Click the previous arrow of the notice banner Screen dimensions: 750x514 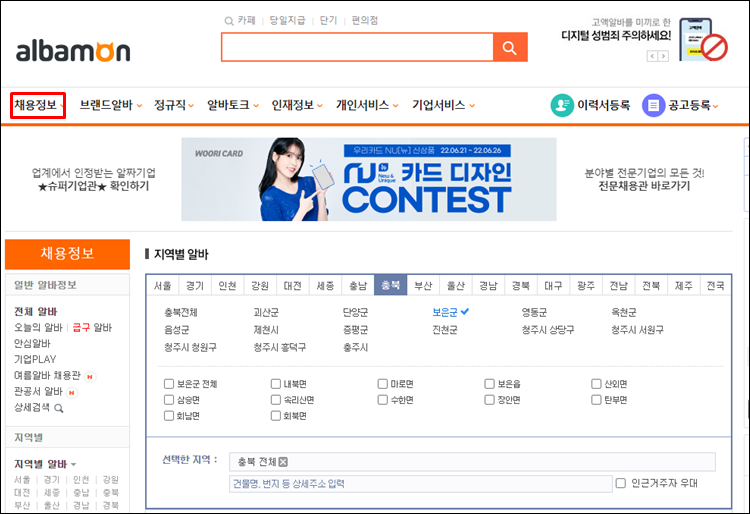tap(652, 56)
